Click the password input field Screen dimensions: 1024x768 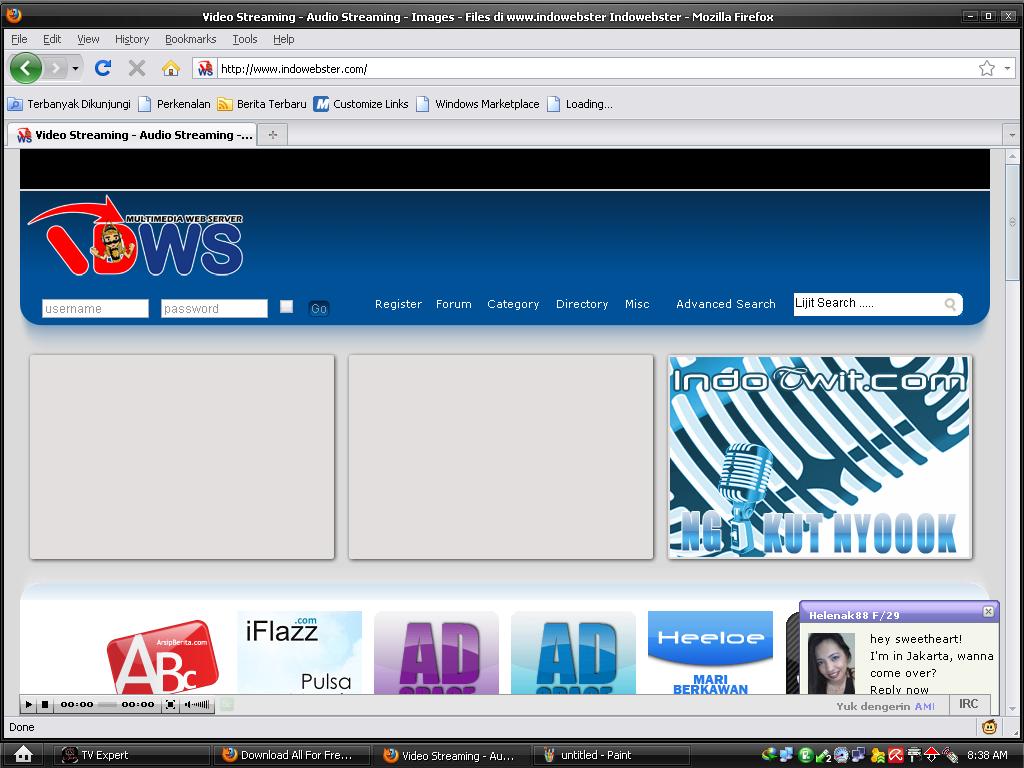[x=214, y=308]
